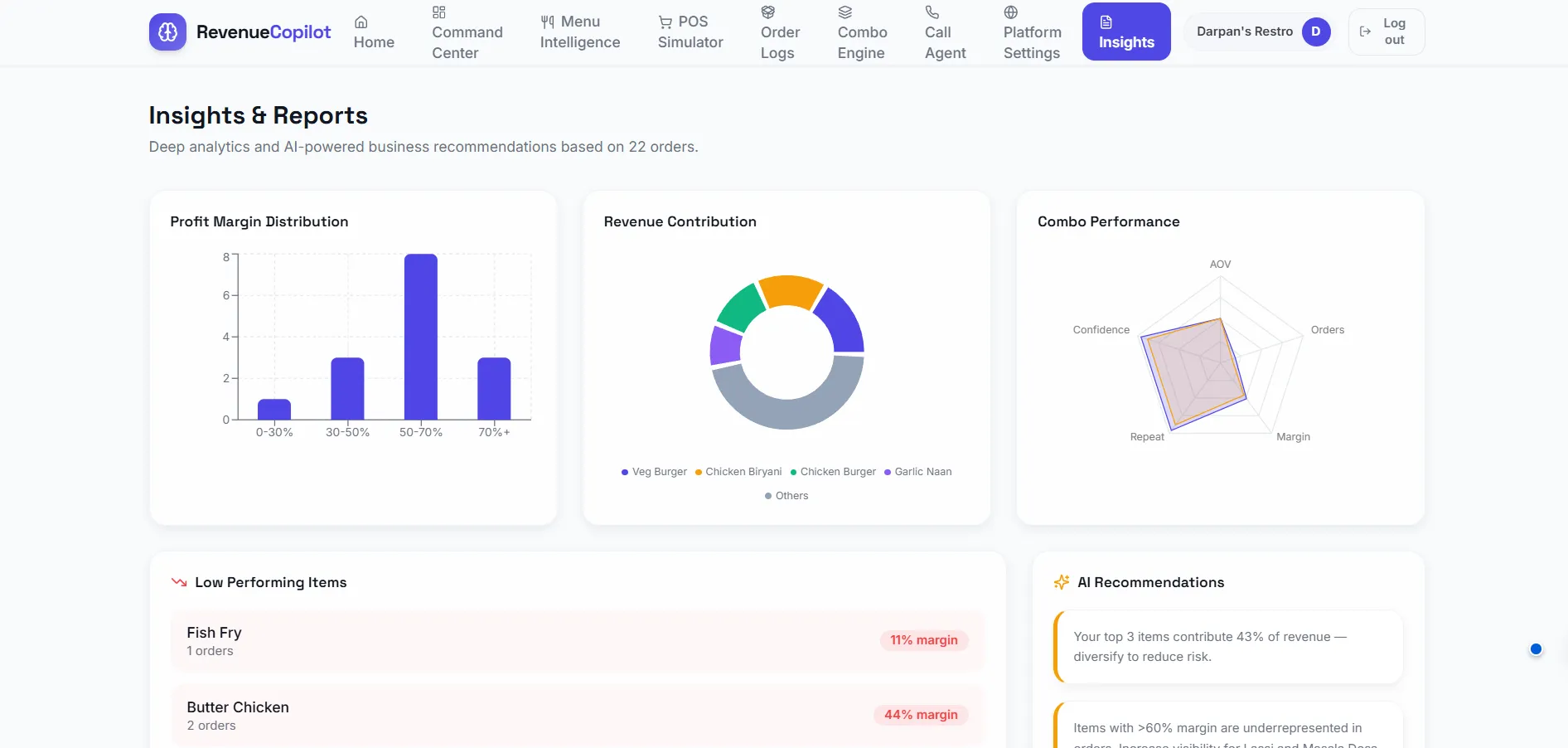Switch to POS Simulator
The height and width of the screenshot is (748, 1568).
[x=690, y=32]
